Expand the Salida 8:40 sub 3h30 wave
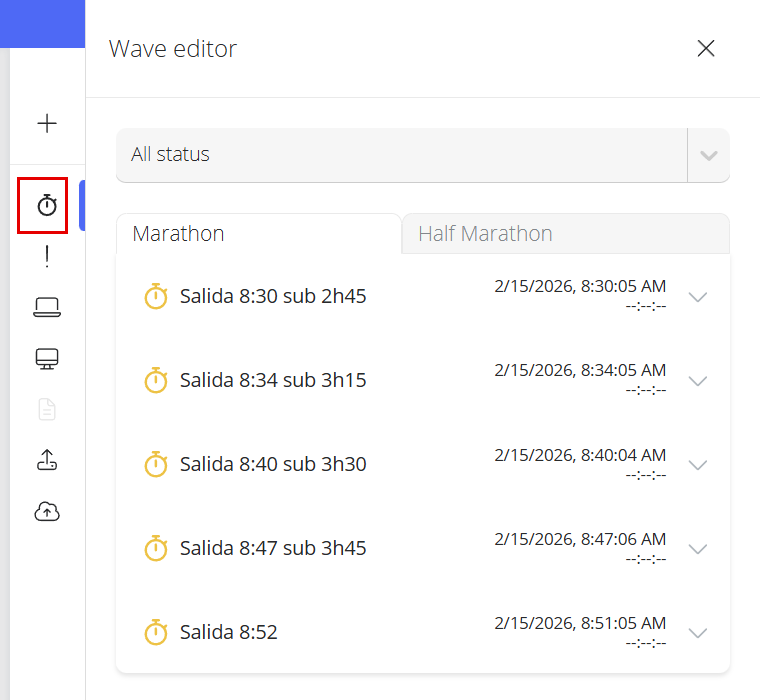The width and height of the screenshot is (760, 700). 698,465
